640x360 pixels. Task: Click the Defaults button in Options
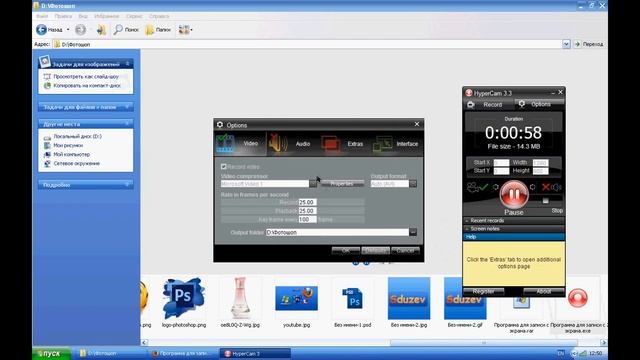[376, 251]
